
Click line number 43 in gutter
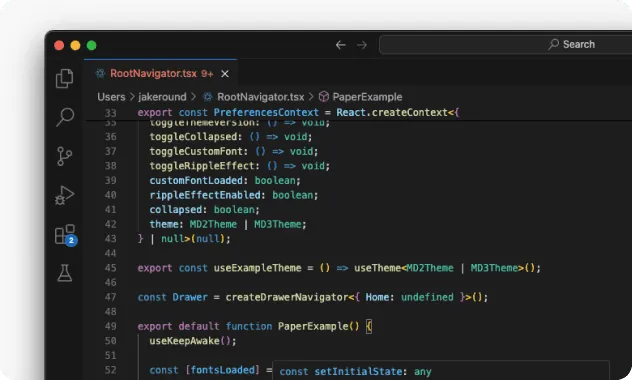(110, 239)
